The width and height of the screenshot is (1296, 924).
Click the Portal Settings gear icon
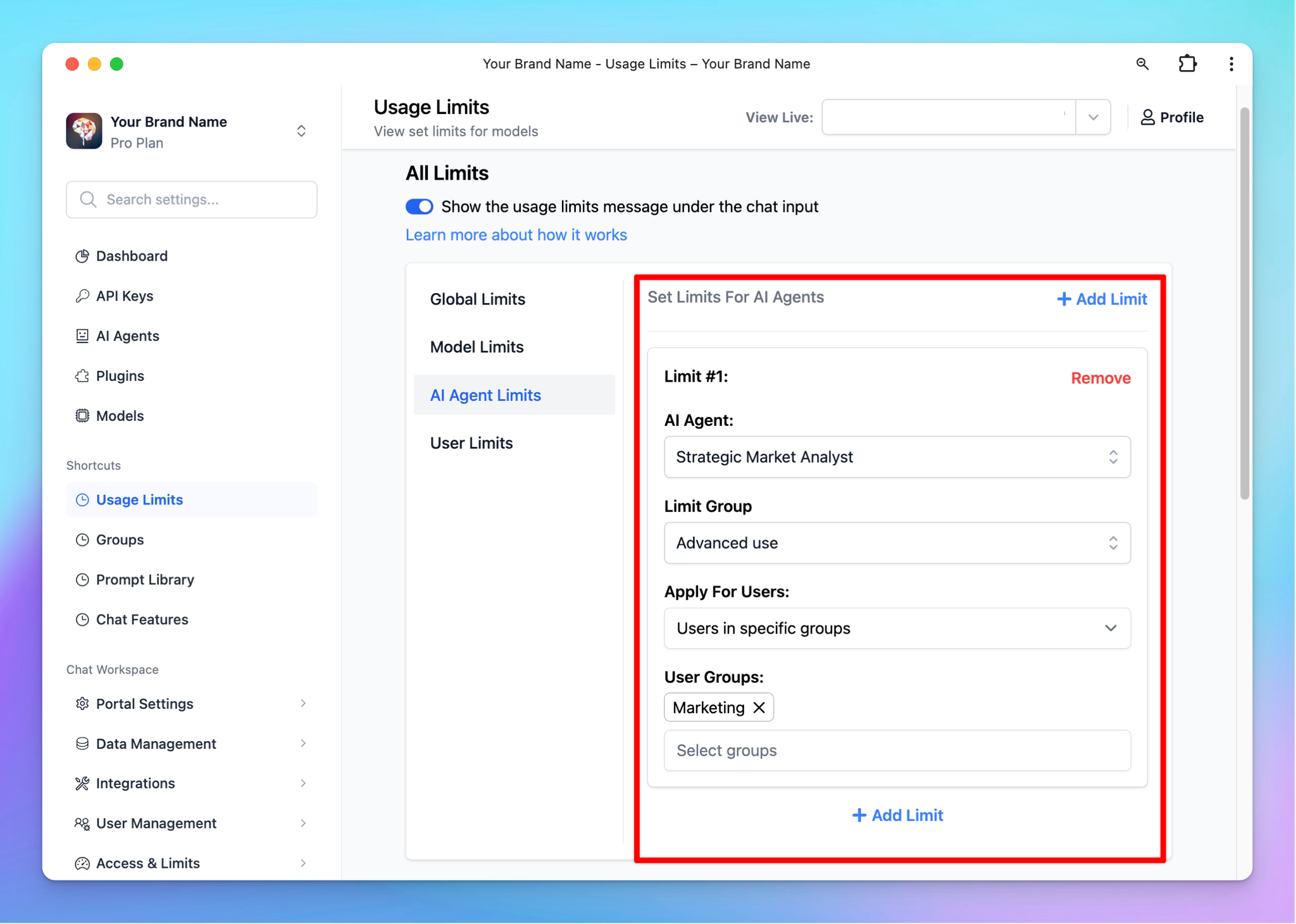(x=82, y=704)
